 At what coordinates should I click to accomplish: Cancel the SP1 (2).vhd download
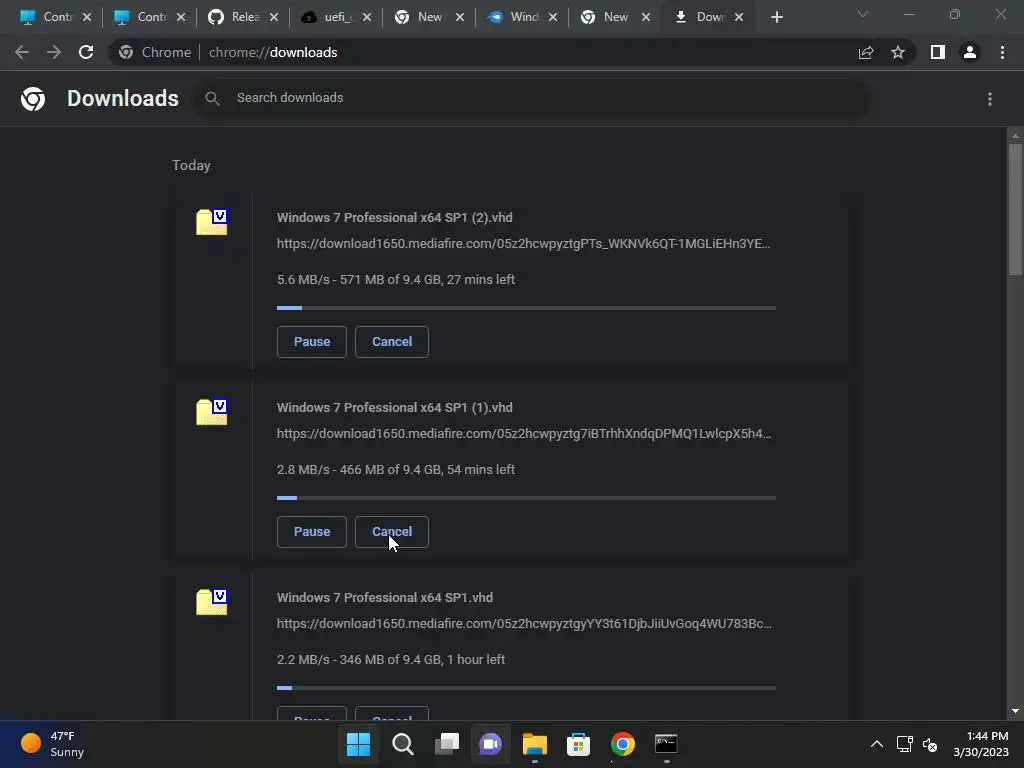[x=392, y=342]
